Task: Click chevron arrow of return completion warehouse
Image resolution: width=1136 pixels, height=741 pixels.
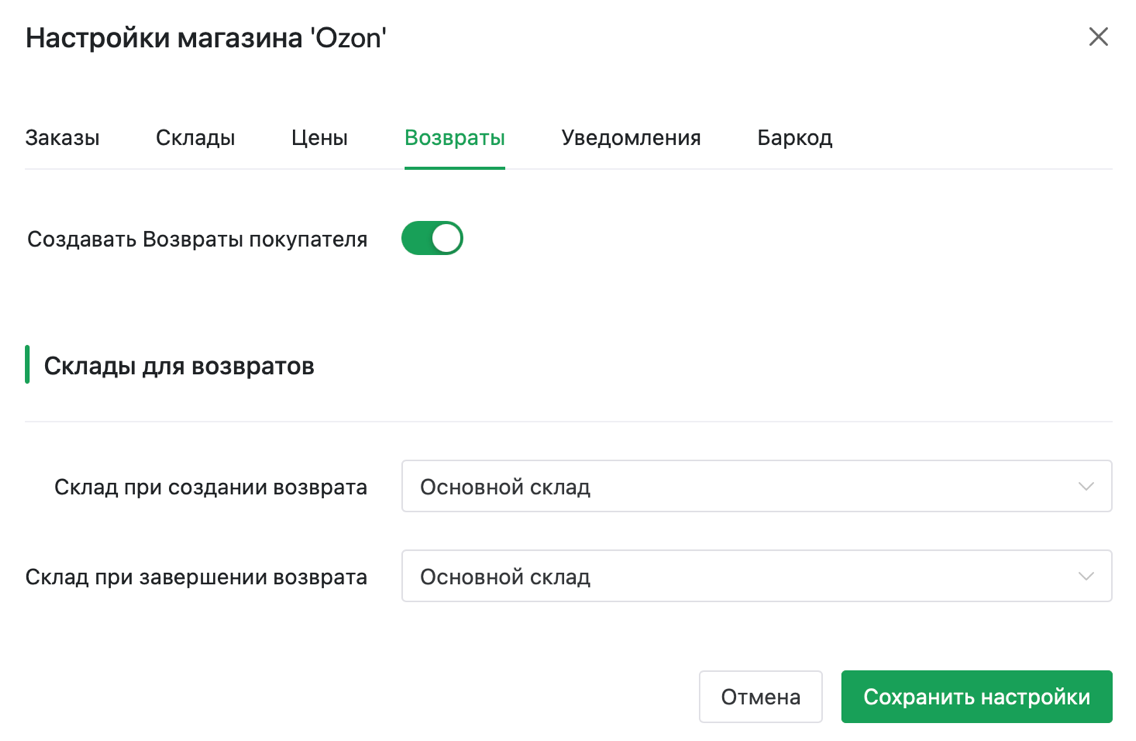Action: [1086, 577]
